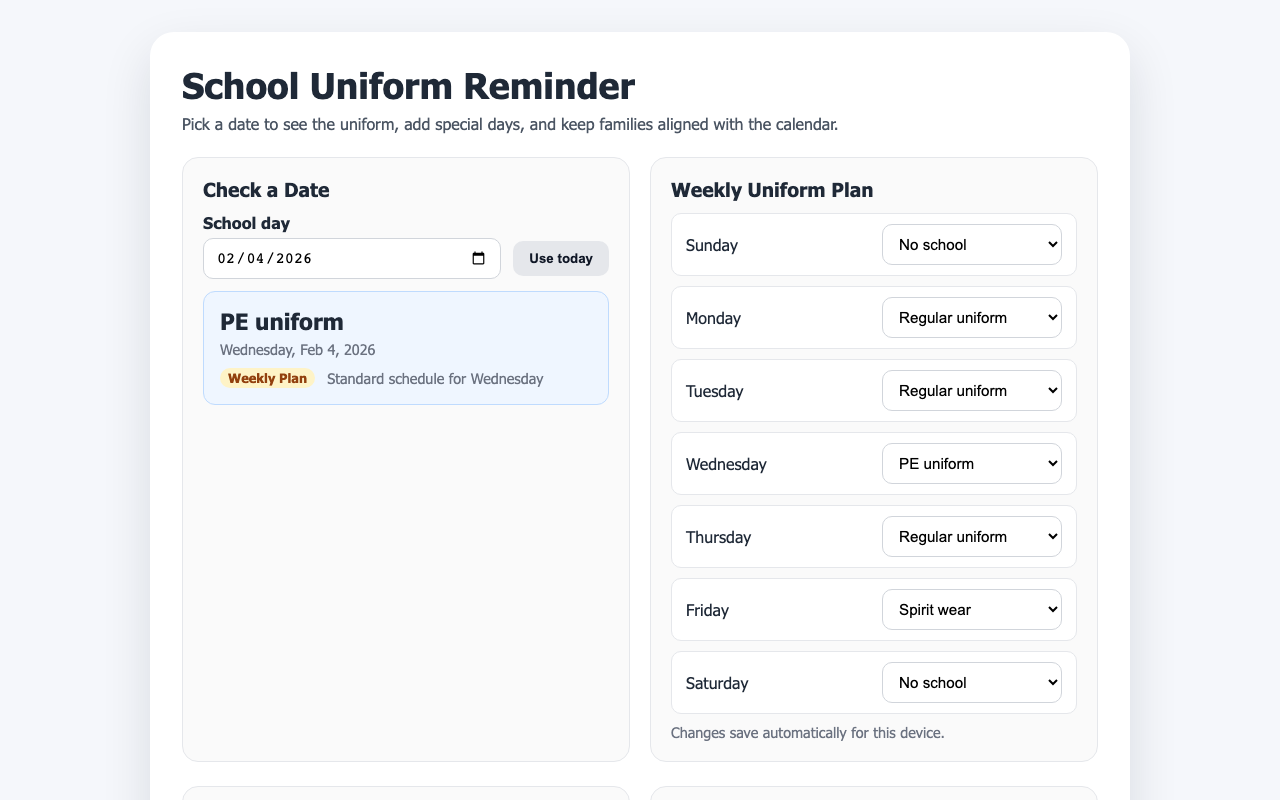Open Saturday's No school dropdown
The image size is (1280, 800).
click(x=971, y=682)
